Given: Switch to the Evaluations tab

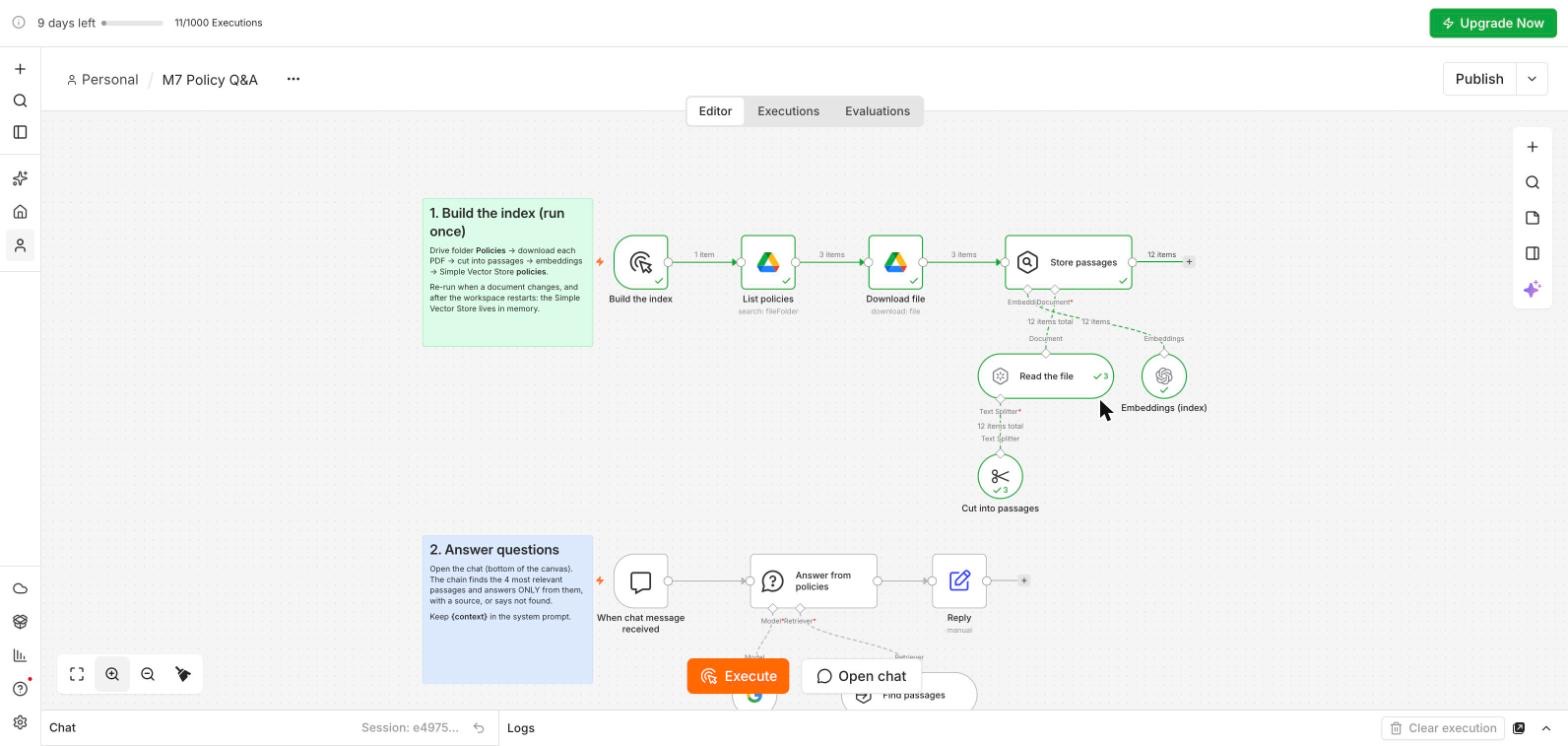Looking at the screenshot, I should 877,111.
